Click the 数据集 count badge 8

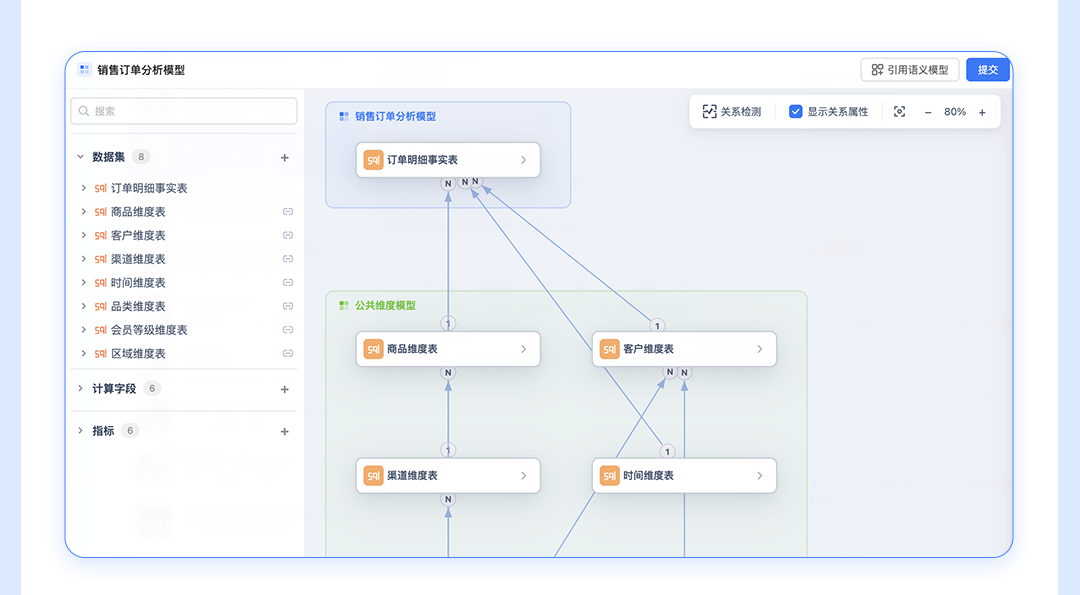(x=141, y=156)
